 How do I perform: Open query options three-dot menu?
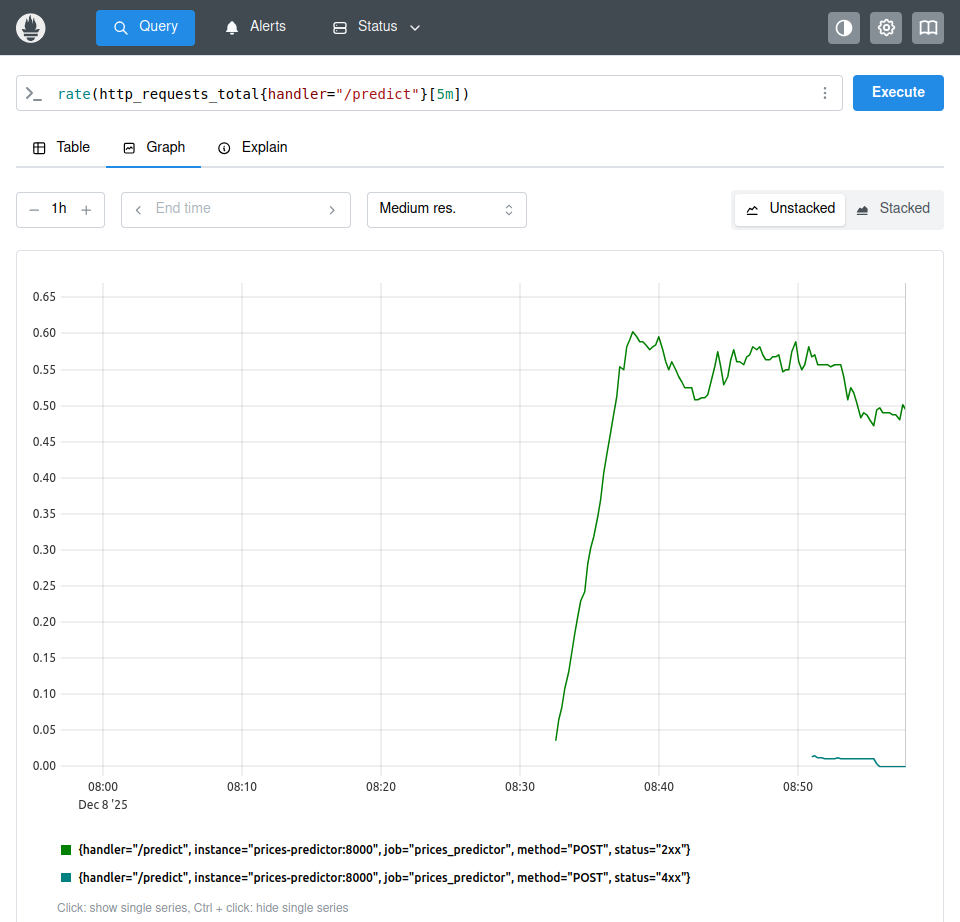click(825, 93)
